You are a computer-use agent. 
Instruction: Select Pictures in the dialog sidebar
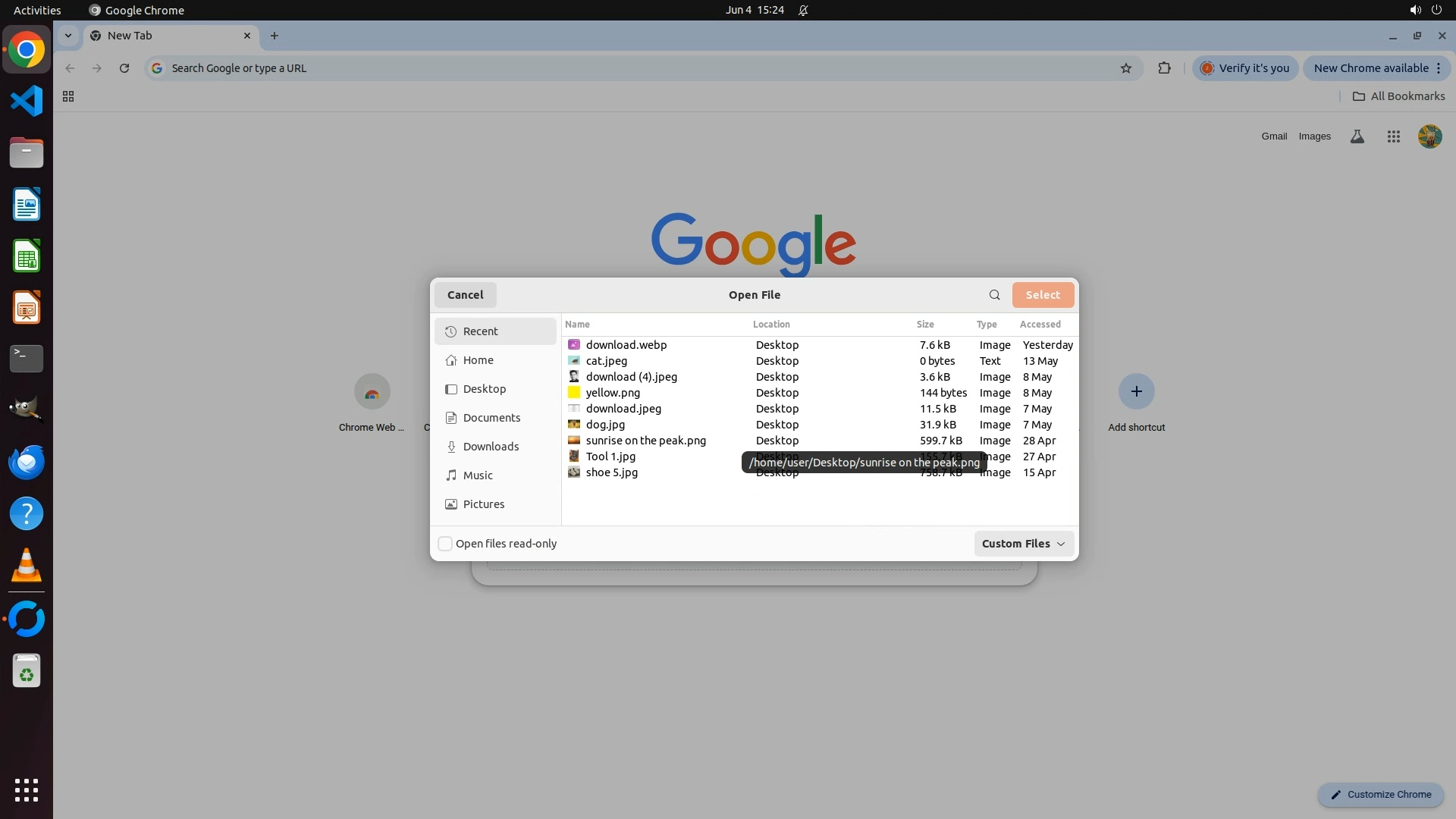click(483, 504)
